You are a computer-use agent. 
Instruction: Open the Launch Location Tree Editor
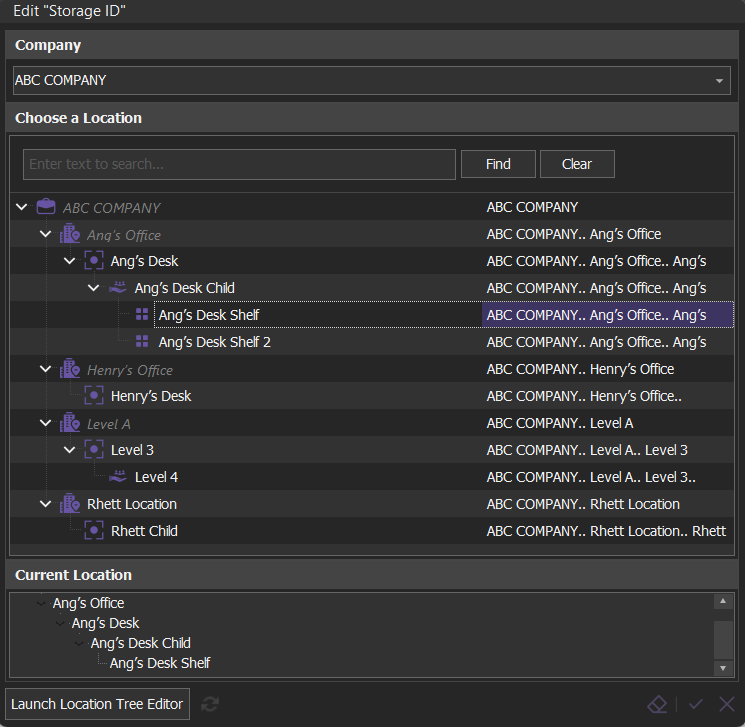coord(97,704)
